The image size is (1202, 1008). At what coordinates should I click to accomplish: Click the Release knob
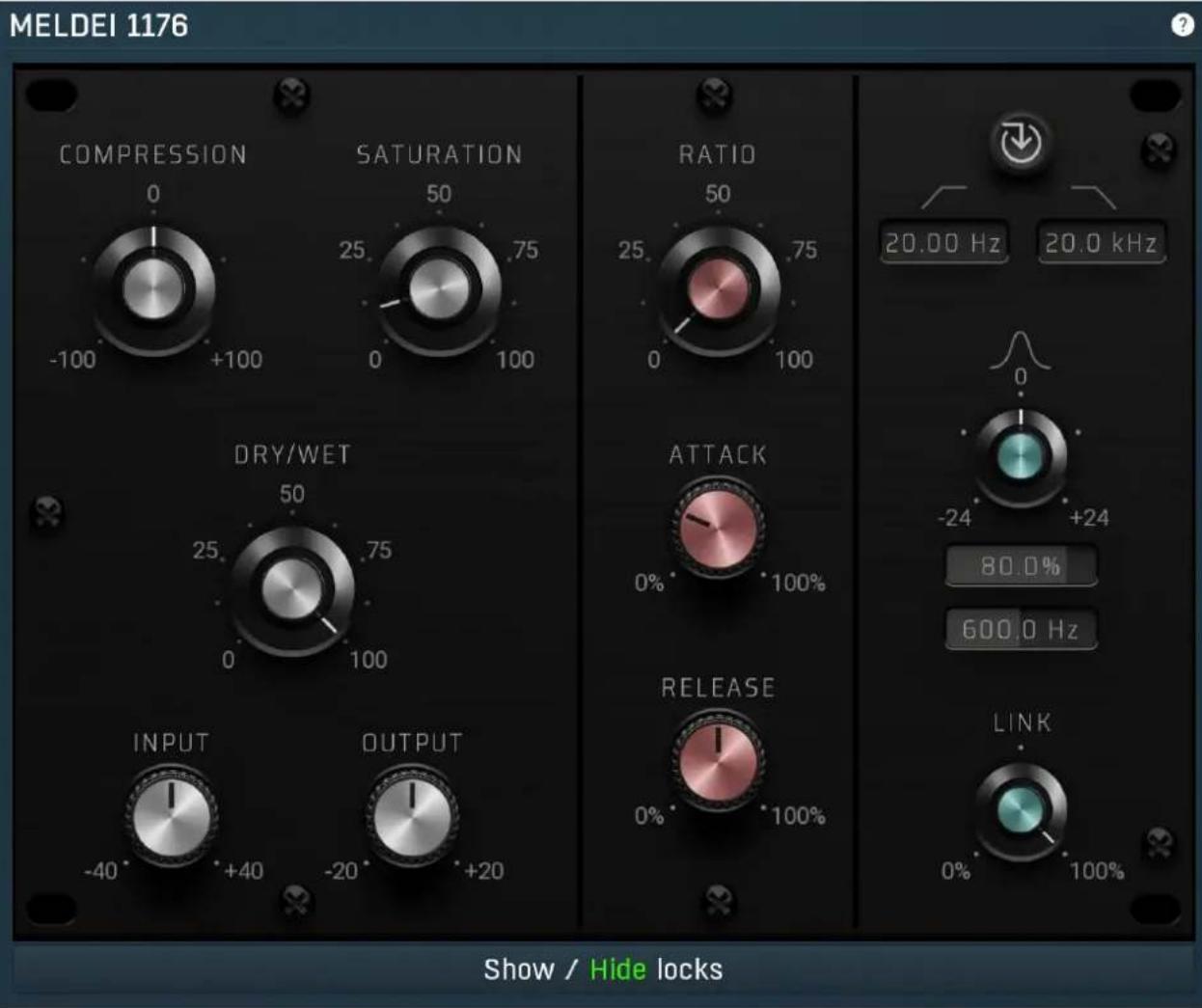point(718,762)
